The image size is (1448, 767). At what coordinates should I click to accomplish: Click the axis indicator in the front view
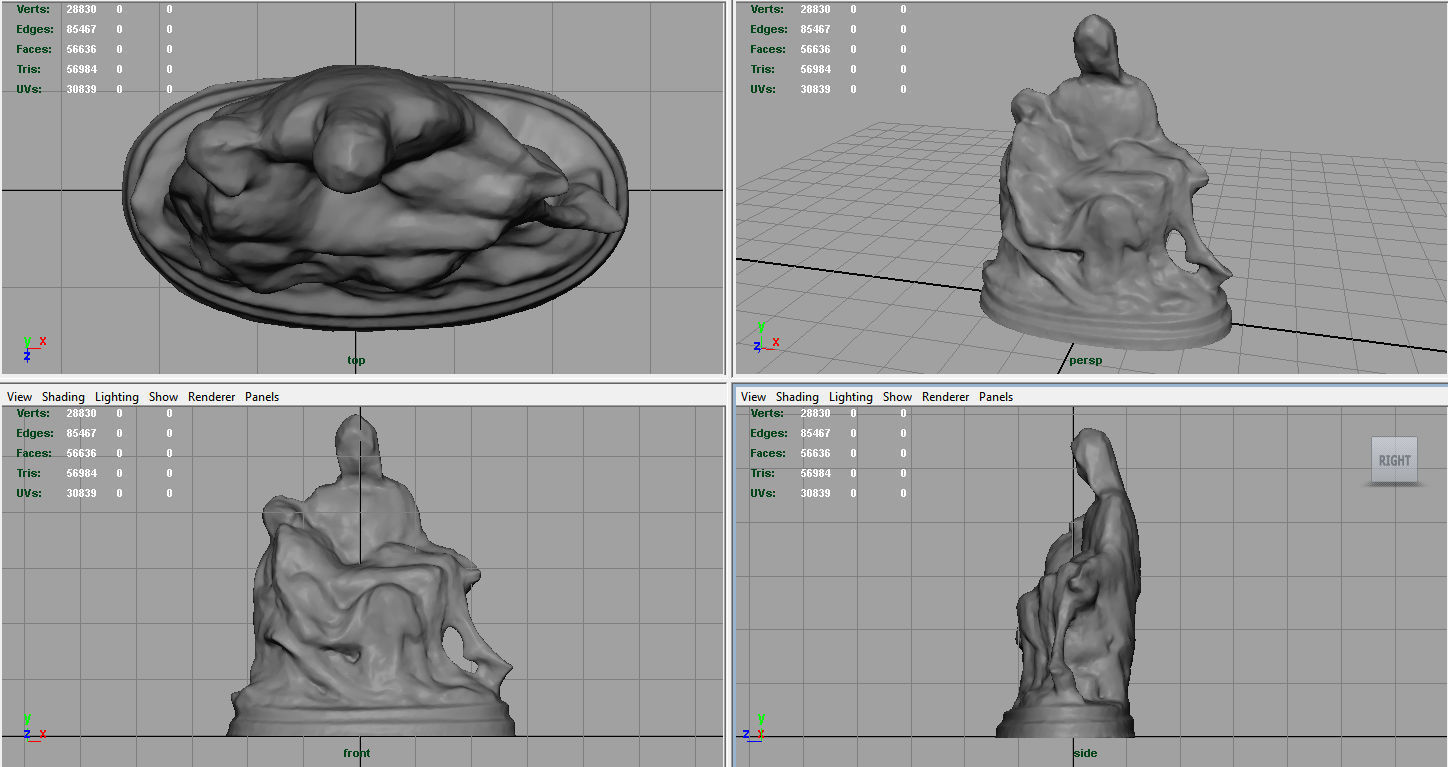coord(34,726)
